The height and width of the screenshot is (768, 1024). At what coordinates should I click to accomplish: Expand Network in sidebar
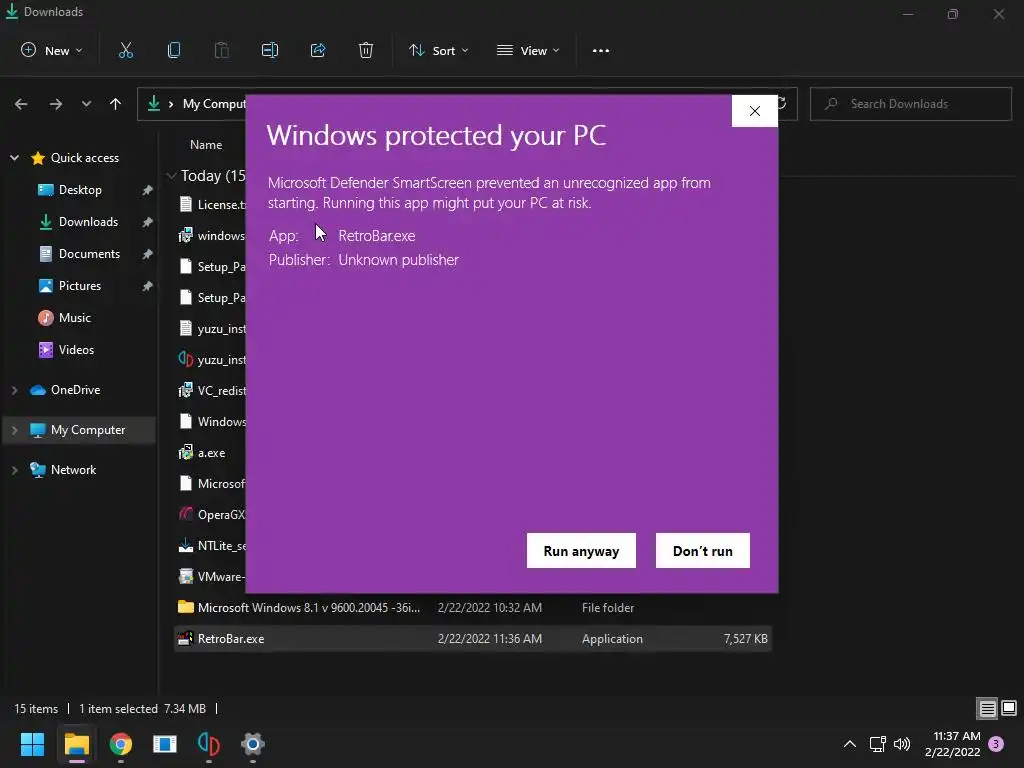pos(14,470)
